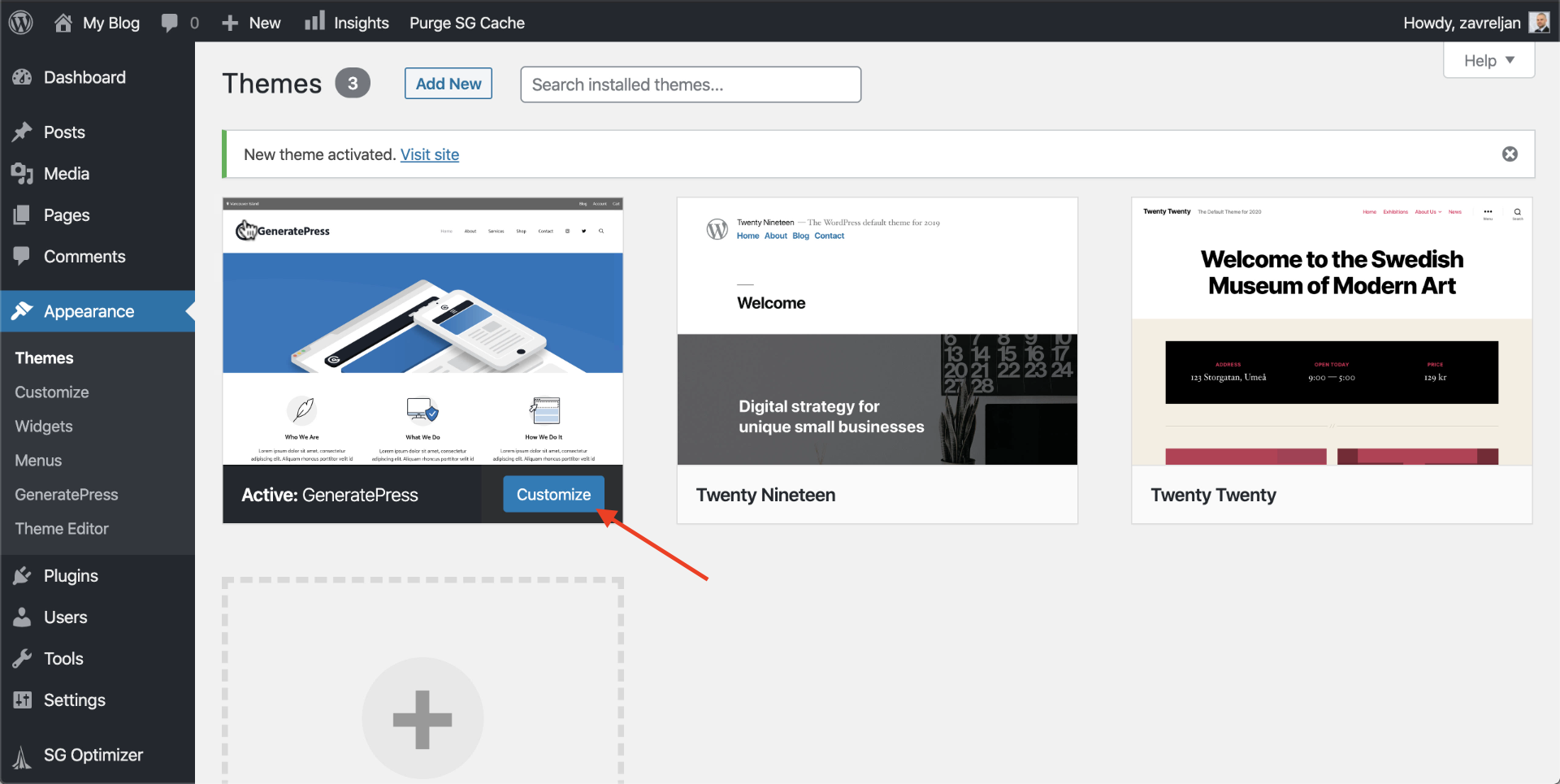Follow the Visit site link

tap(430, 154)
